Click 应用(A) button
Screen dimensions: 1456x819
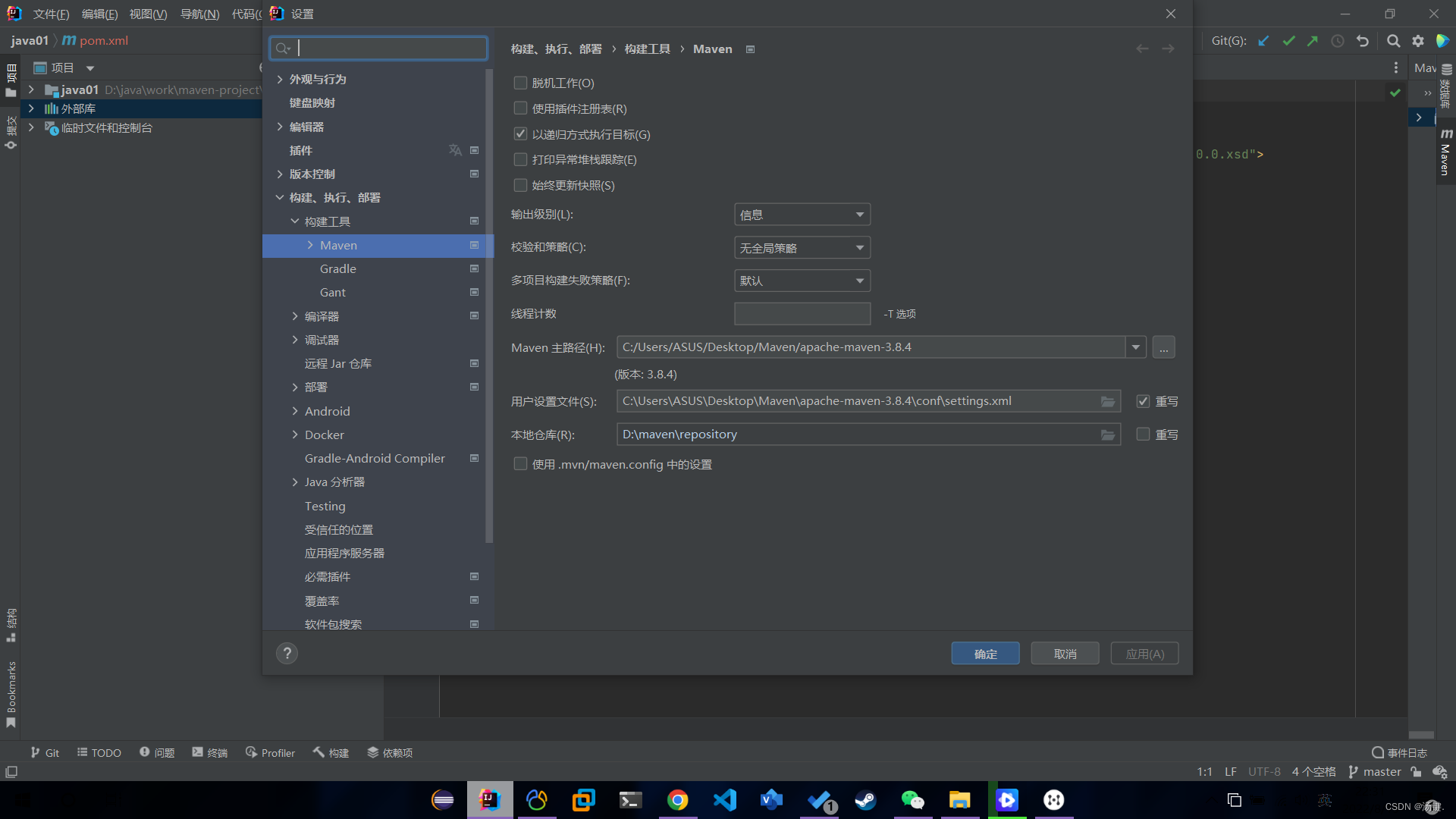click(1144, 654)
